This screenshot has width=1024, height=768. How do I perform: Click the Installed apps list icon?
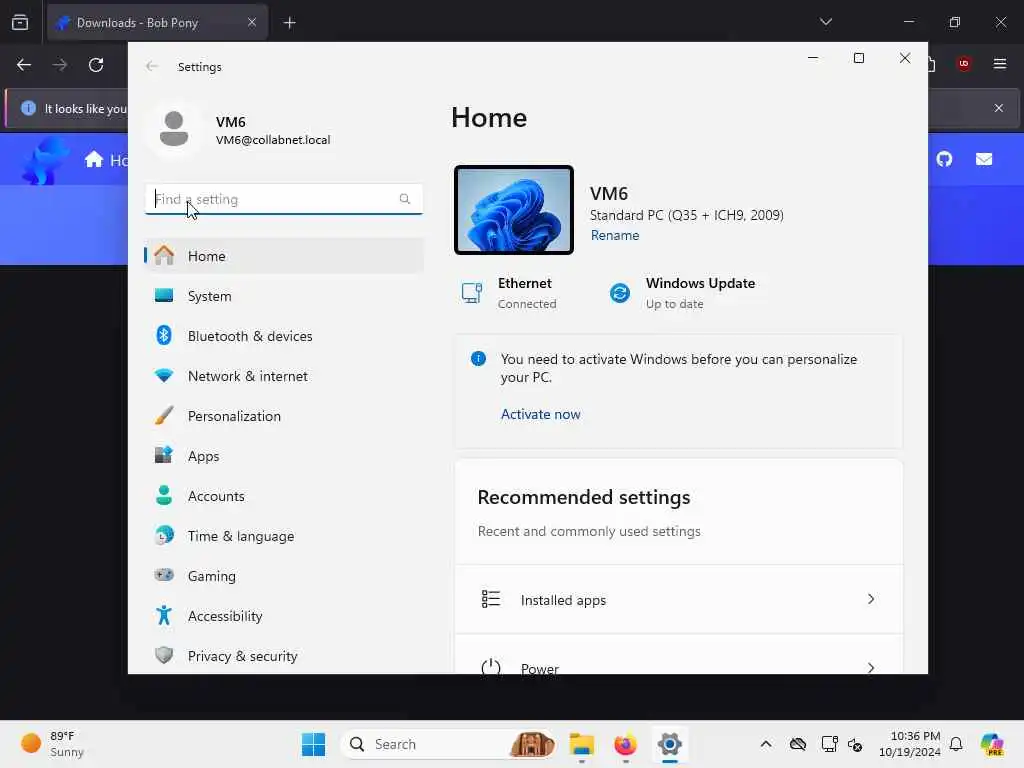[490, 599]
